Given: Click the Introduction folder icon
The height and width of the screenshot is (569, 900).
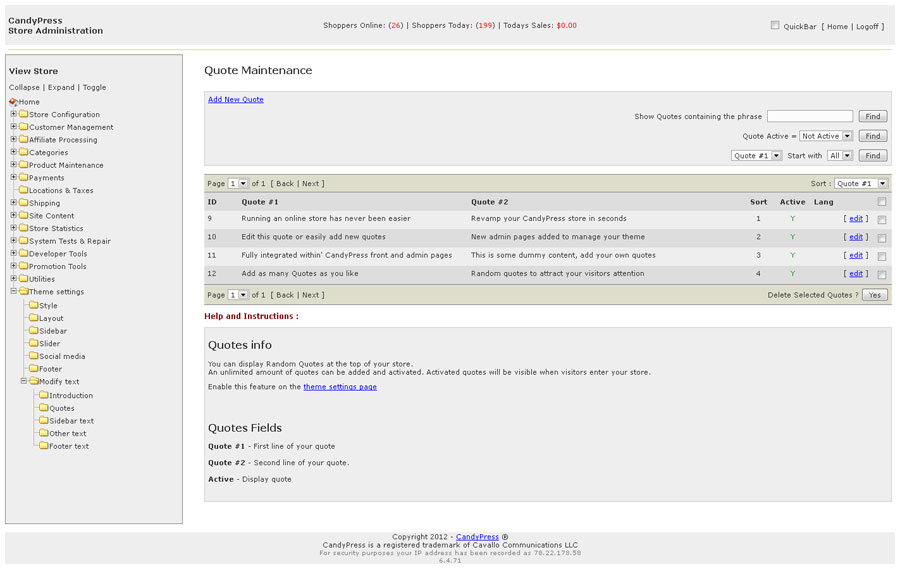Looking at the screenshot, I should tap(44, 394).
